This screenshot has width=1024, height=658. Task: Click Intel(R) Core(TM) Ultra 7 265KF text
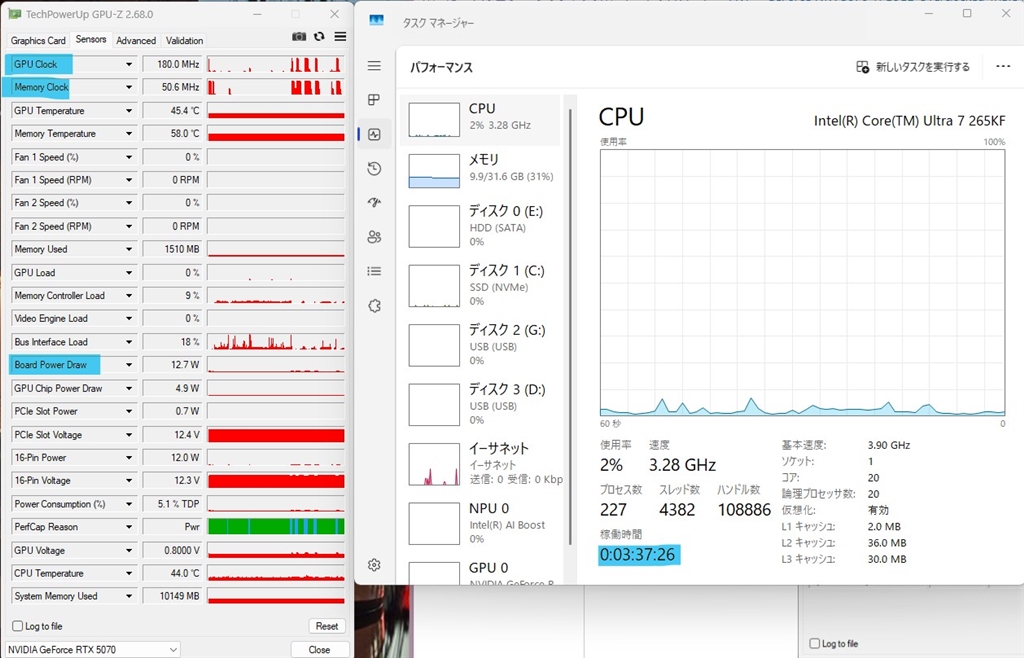(909, 121)
